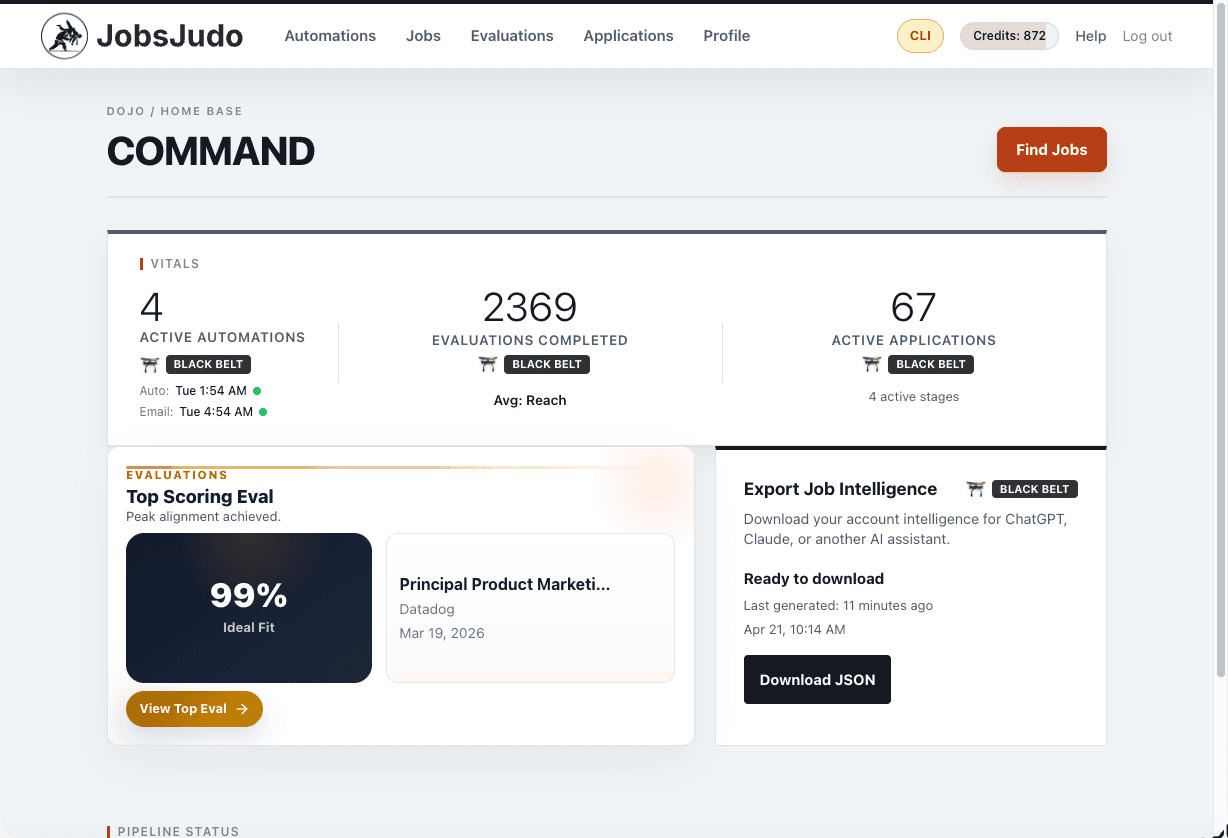Click torii gate icon under Active Applications
Image resolution: width=1228 pixels, height=838 pixels.
(872, 365)
